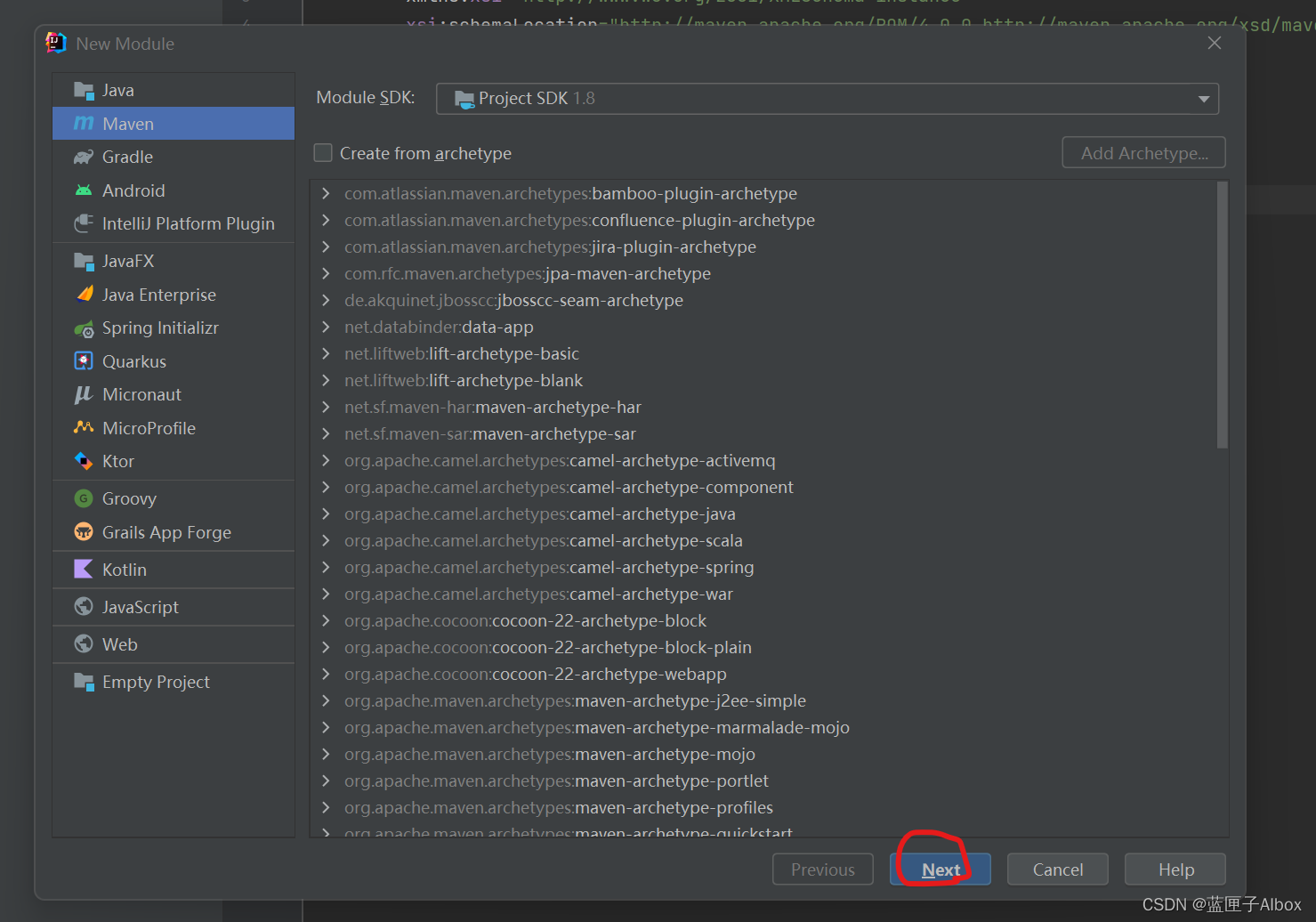Select maven-archetype-j2ee-simple text row

pos(576,700)
